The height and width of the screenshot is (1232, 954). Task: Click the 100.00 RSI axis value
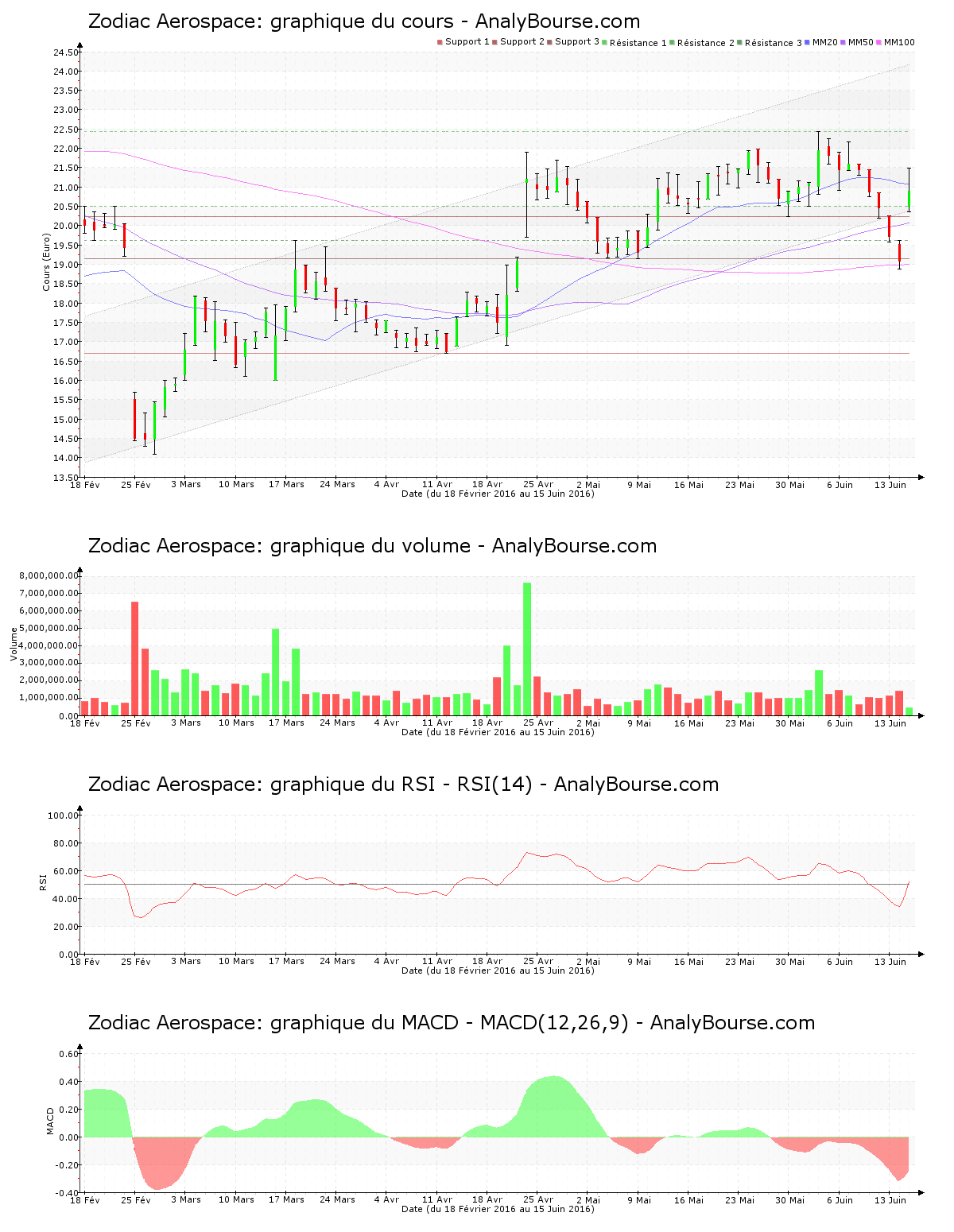click(64, 816)
